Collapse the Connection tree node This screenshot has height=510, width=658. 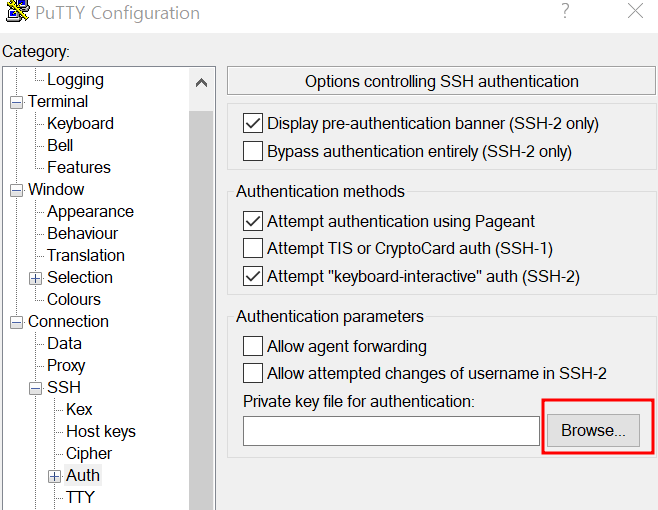[x=16, y=322]
